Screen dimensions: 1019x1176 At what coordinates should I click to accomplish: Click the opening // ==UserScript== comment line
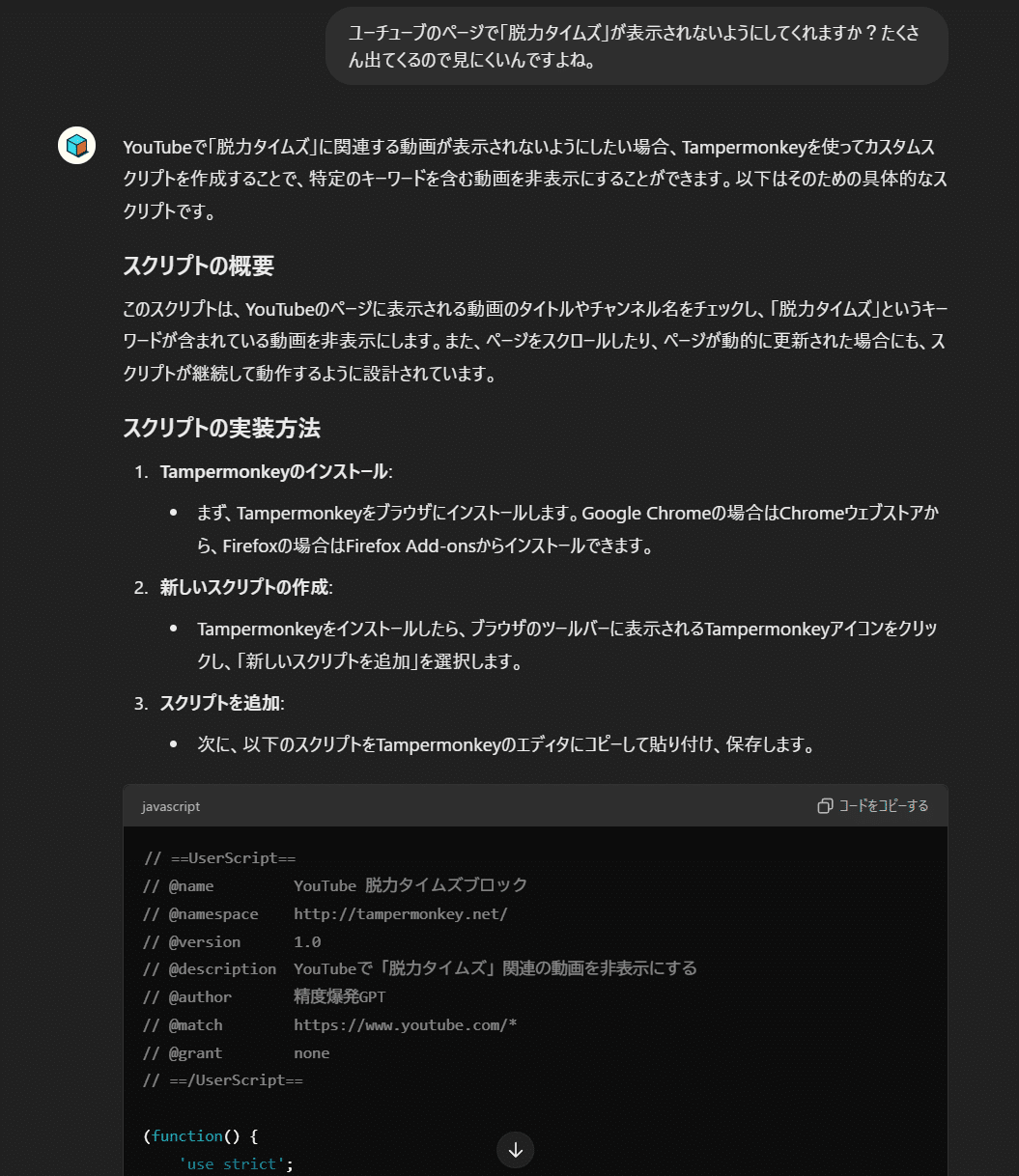click(x=219, y=858)
